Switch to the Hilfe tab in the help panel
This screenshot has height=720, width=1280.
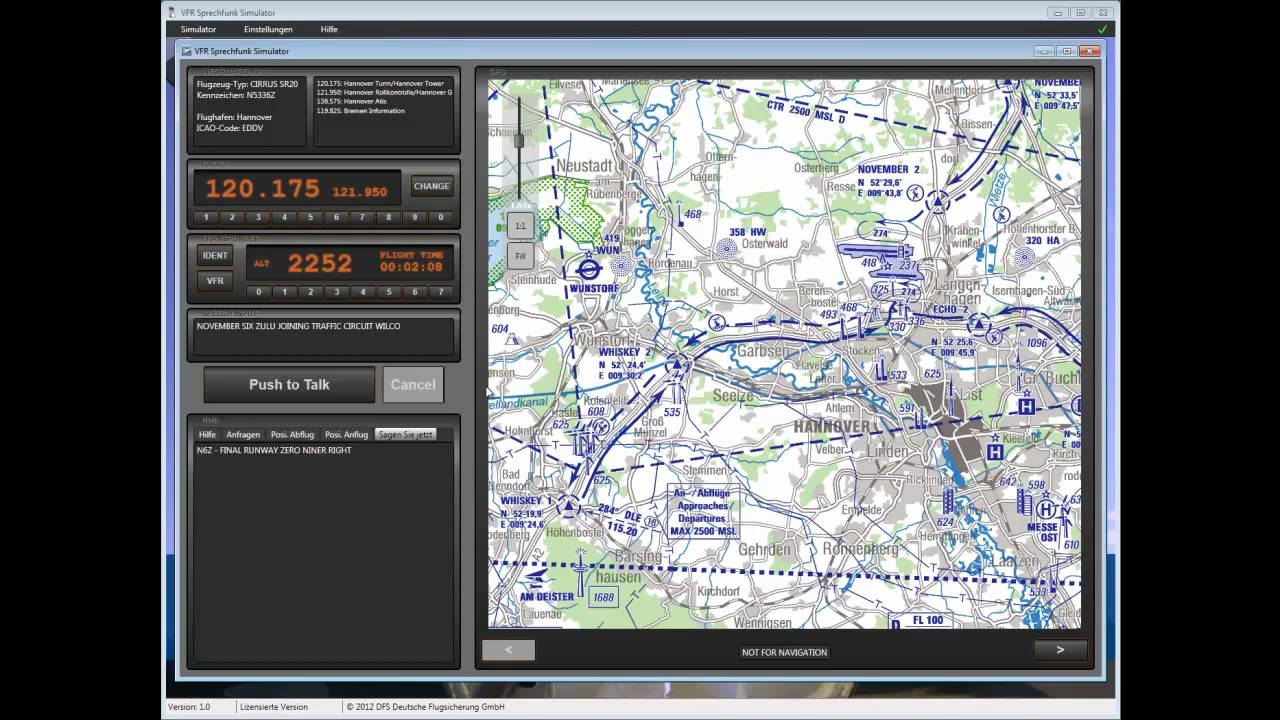pyautogui.click(x=207, y=435)
